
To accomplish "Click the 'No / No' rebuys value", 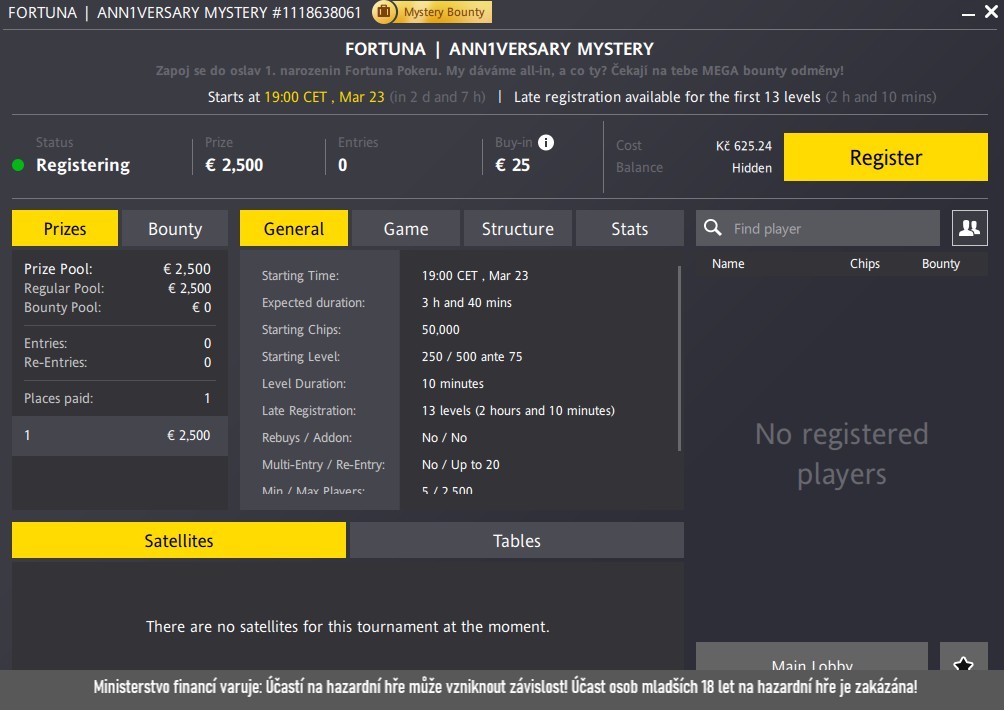I will (444, 437).
